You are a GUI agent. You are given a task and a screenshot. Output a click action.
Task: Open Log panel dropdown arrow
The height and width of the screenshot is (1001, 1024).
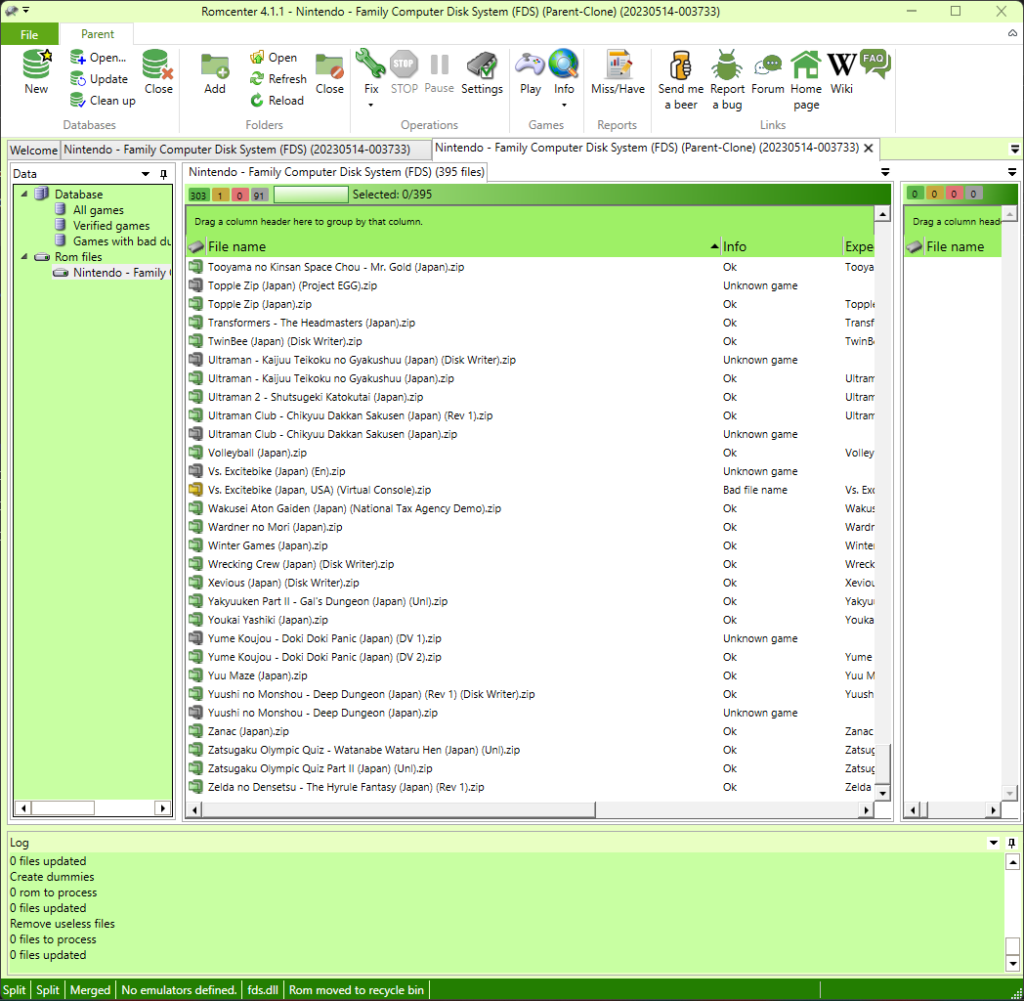(993, 842)
